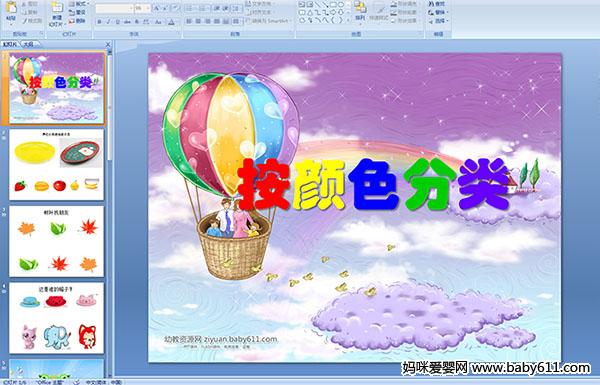This screenshot has height=385, width=600.
Task: Toggle Bold formatting
Action: tap(99, 22)
